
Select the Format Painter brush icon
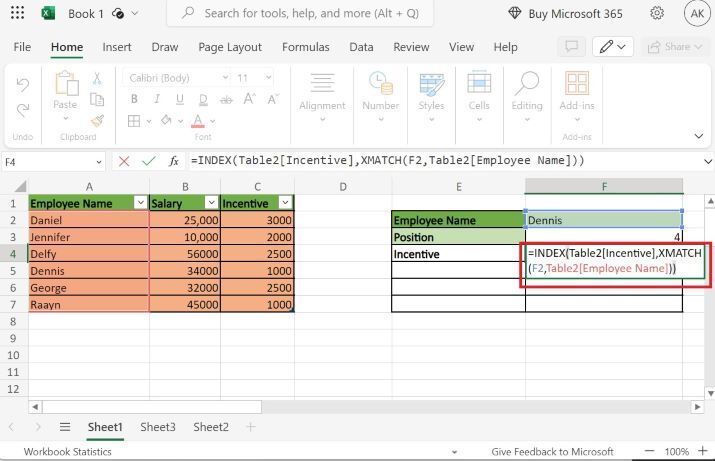coord(97,120)
